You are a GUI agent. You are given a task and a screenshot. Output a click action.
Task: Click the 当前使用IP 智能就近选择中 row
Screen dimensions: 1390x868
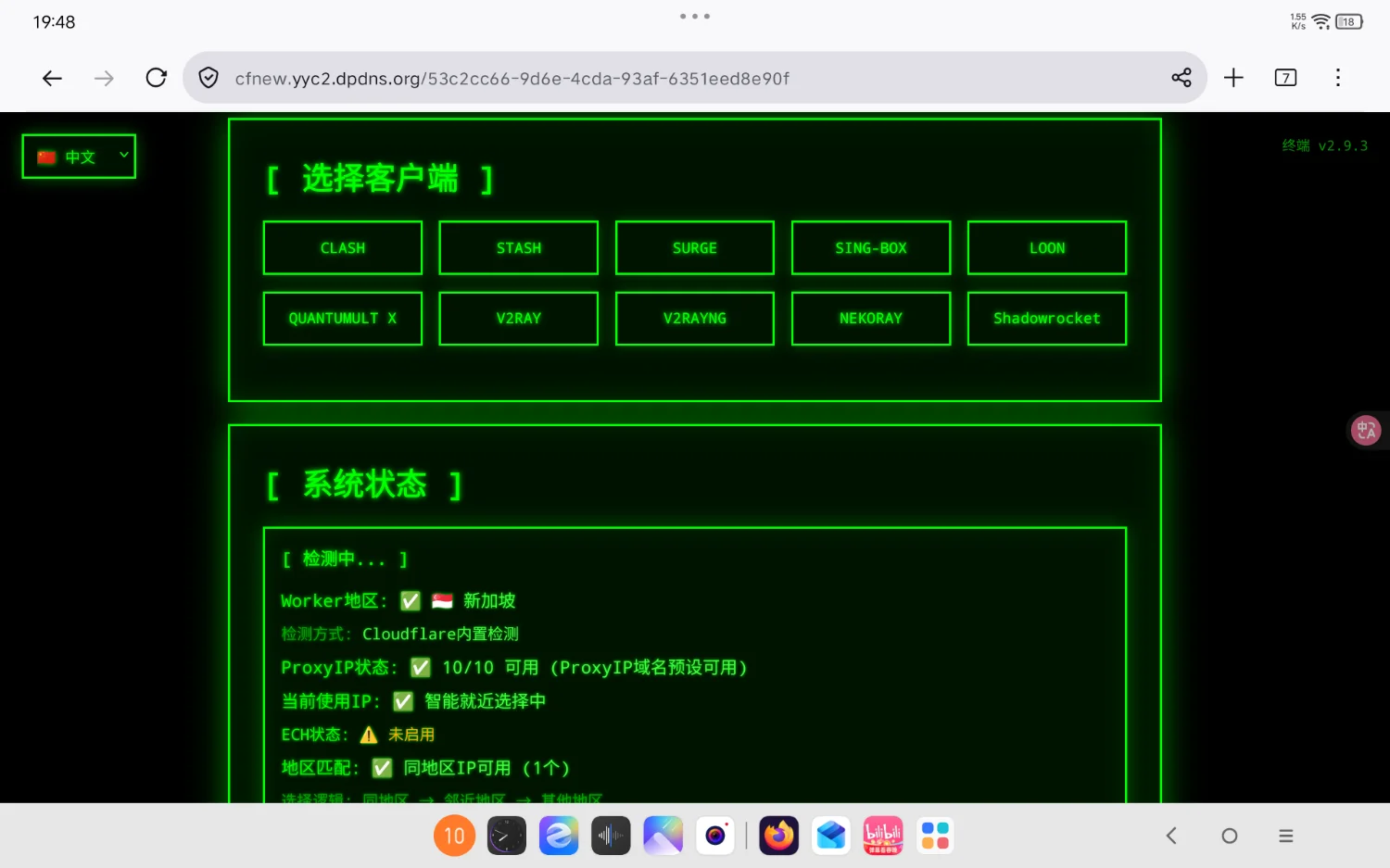tap(413, 701)
